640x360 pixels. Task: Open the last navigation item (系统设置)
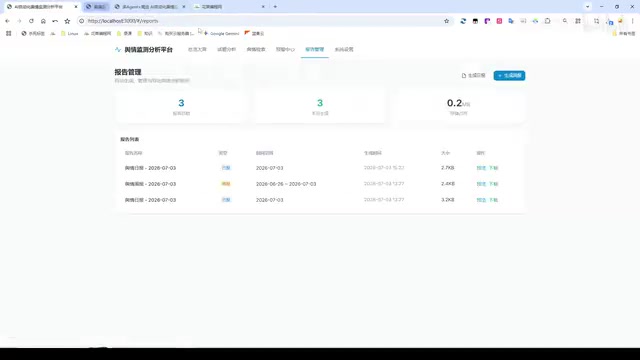(x=344, y=49)
